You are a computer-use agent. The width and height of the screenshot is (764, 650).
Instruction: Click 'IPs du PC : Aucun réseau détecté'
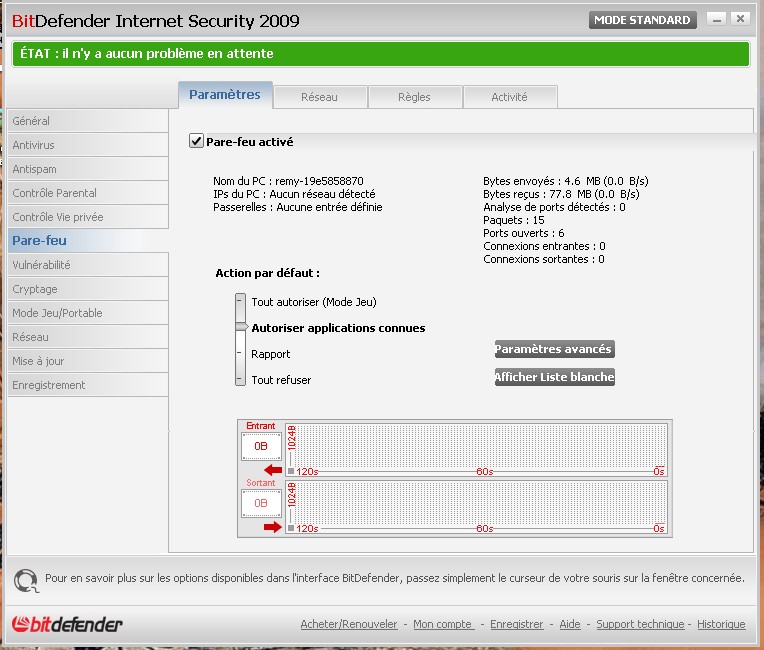click(x=294, y=194)
